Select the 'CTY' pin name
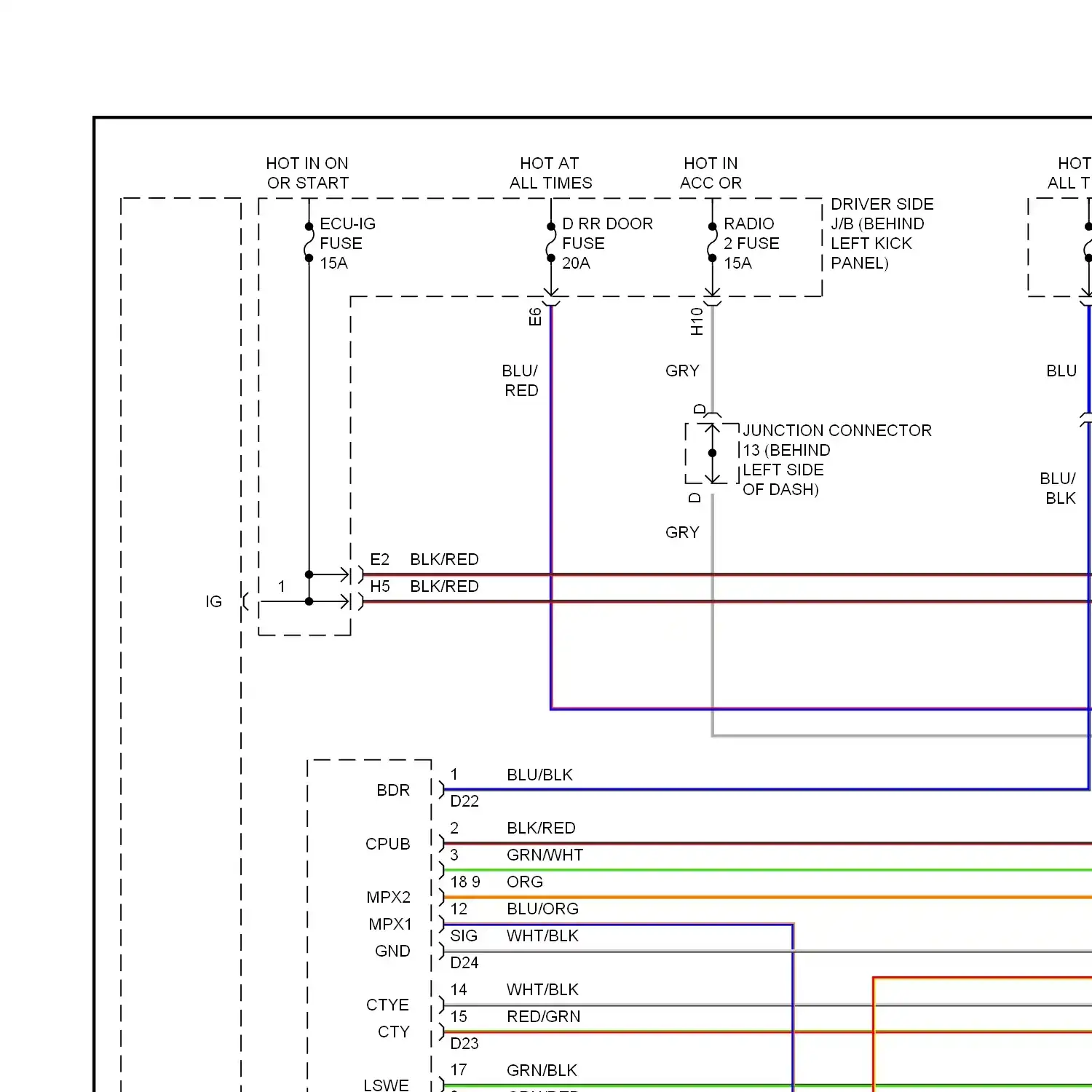 coord(394,1032)
